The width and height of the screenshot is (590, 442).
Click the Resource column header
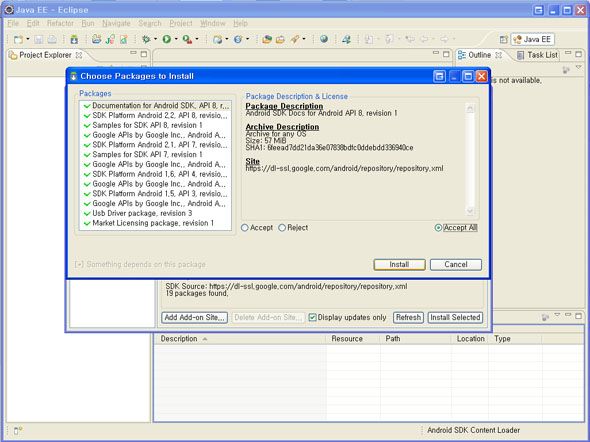(353, 339)
